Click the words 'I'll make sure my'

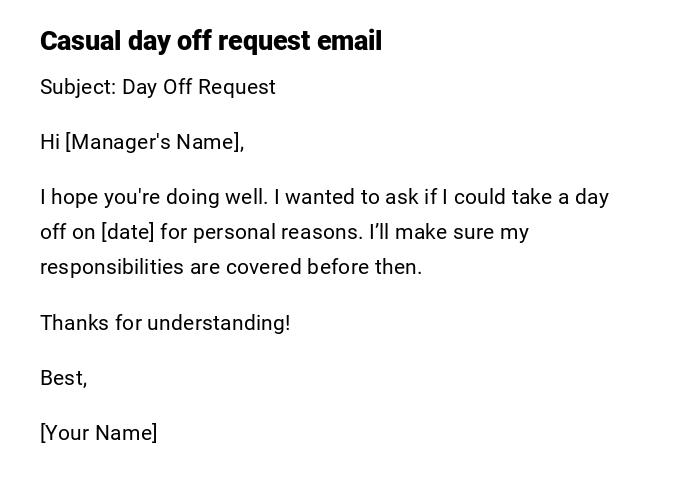pyautogui.click(x=449, y=232)
